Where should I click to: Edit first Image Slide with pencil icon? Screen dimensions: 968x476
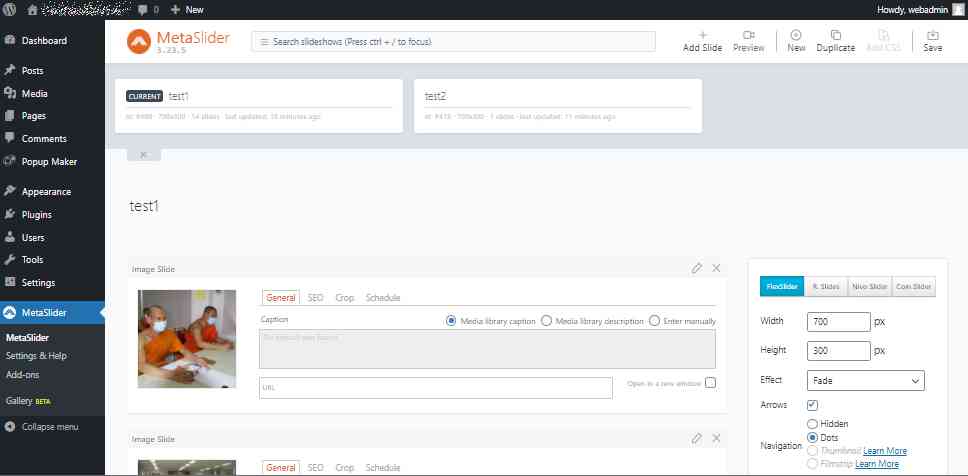coord(697,268)
